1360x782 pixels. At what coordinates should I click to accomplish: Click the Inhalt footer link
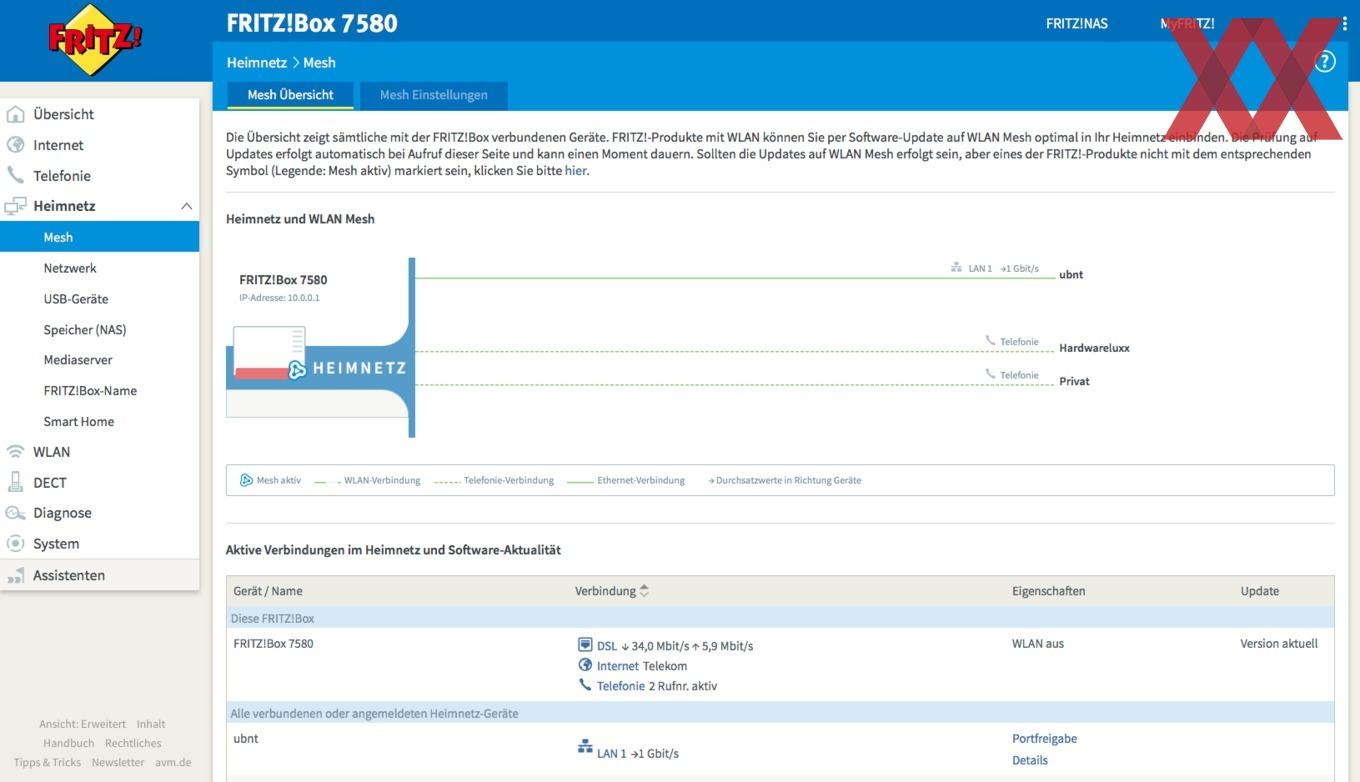pyautogui.click(x=151, y=724)
